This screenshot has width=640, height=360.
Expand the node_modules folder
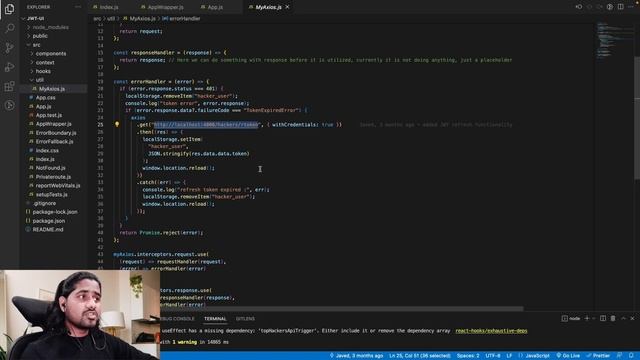[x=50, y=27]
